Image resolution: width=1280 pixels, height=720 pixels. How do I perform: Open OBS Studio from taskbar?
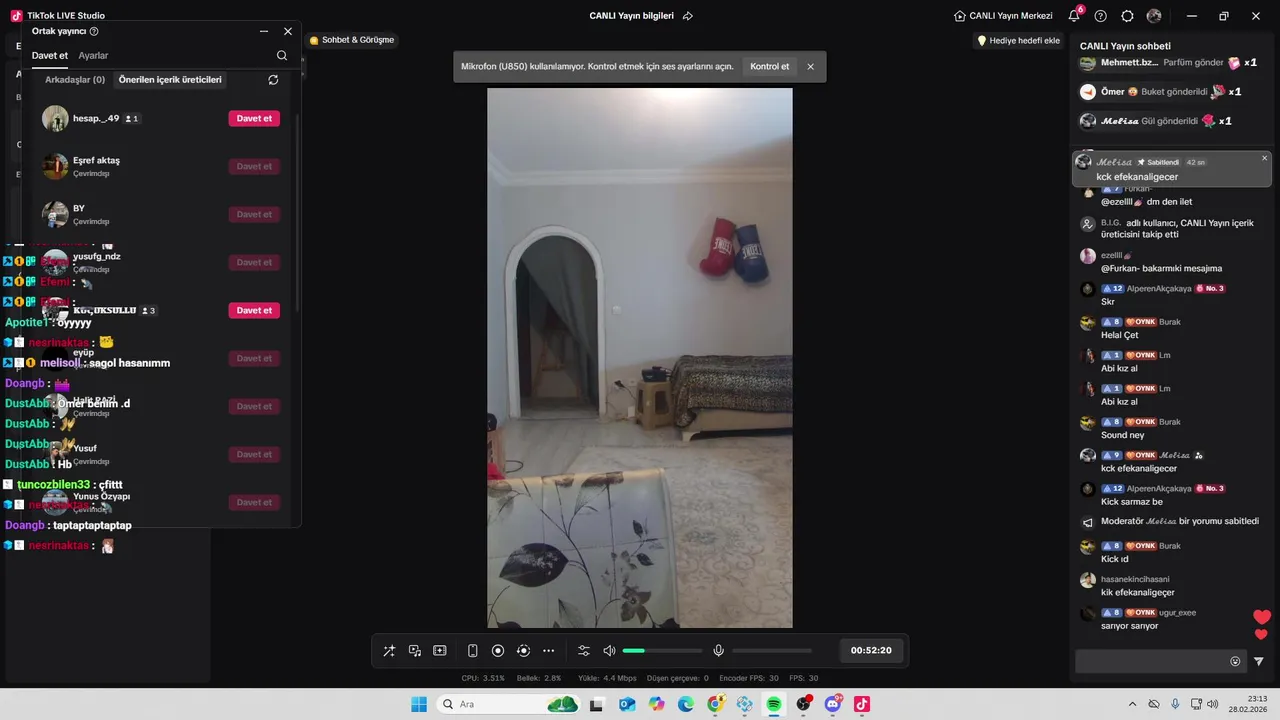[803, 704]
